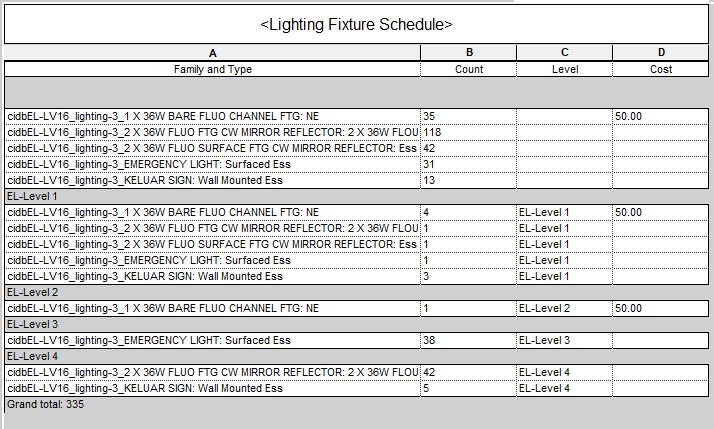Click the cost cell 50.00 in first row
Image resolution: width=714 pixels, height=429 pixels.
[661, 117]
